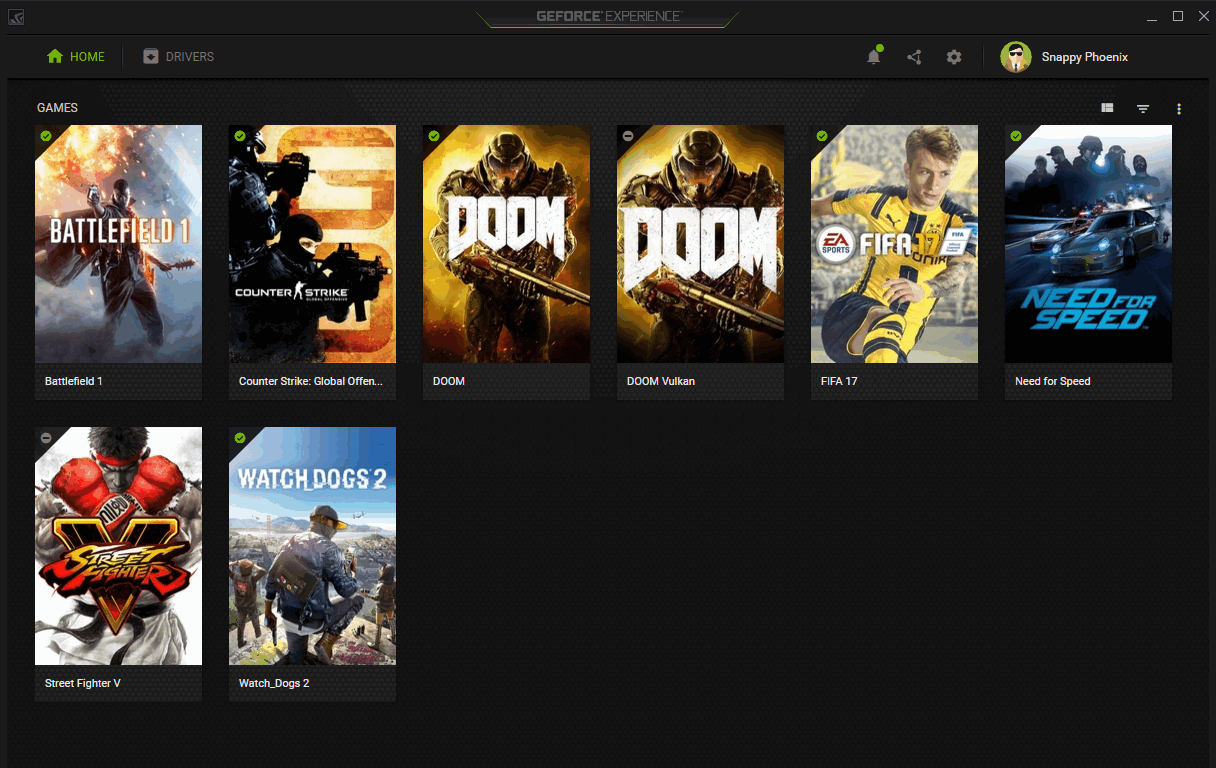The image size is (1216, 768).
Task: Maximize the GeForce Experience window
Action: (1178, 16)
